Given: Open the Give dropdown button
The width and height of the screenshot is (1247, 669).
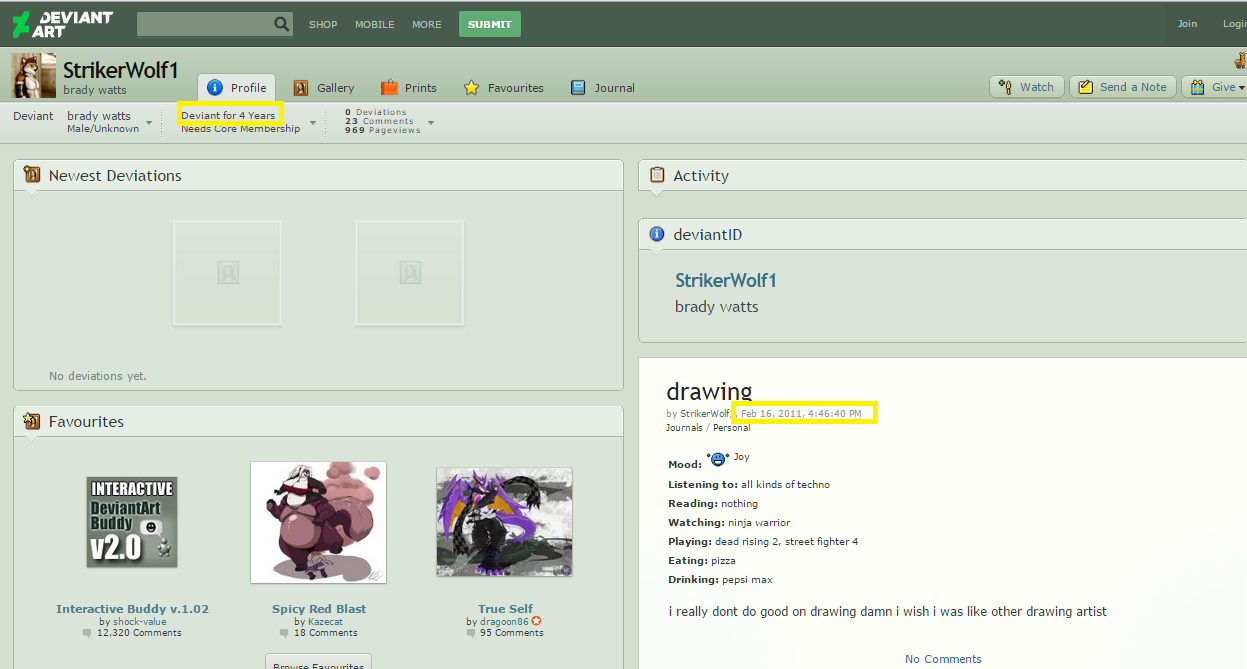Looking at the screenshot, I should (1215, 87).
